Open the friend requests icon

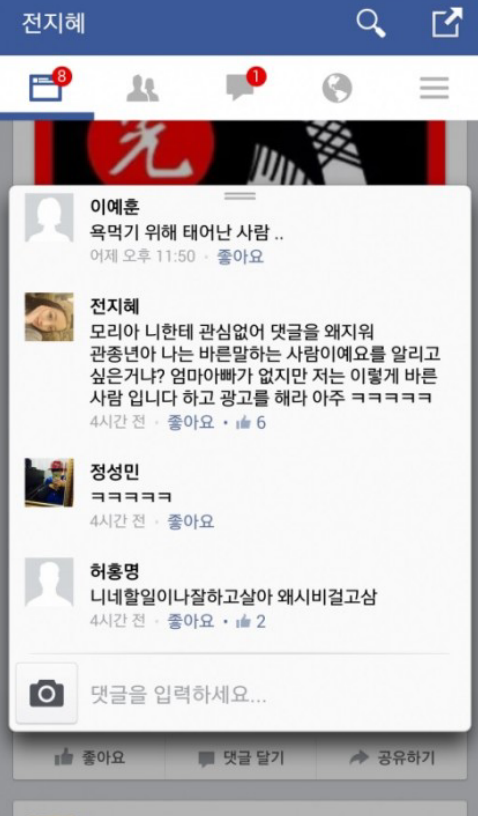point(143,88)
